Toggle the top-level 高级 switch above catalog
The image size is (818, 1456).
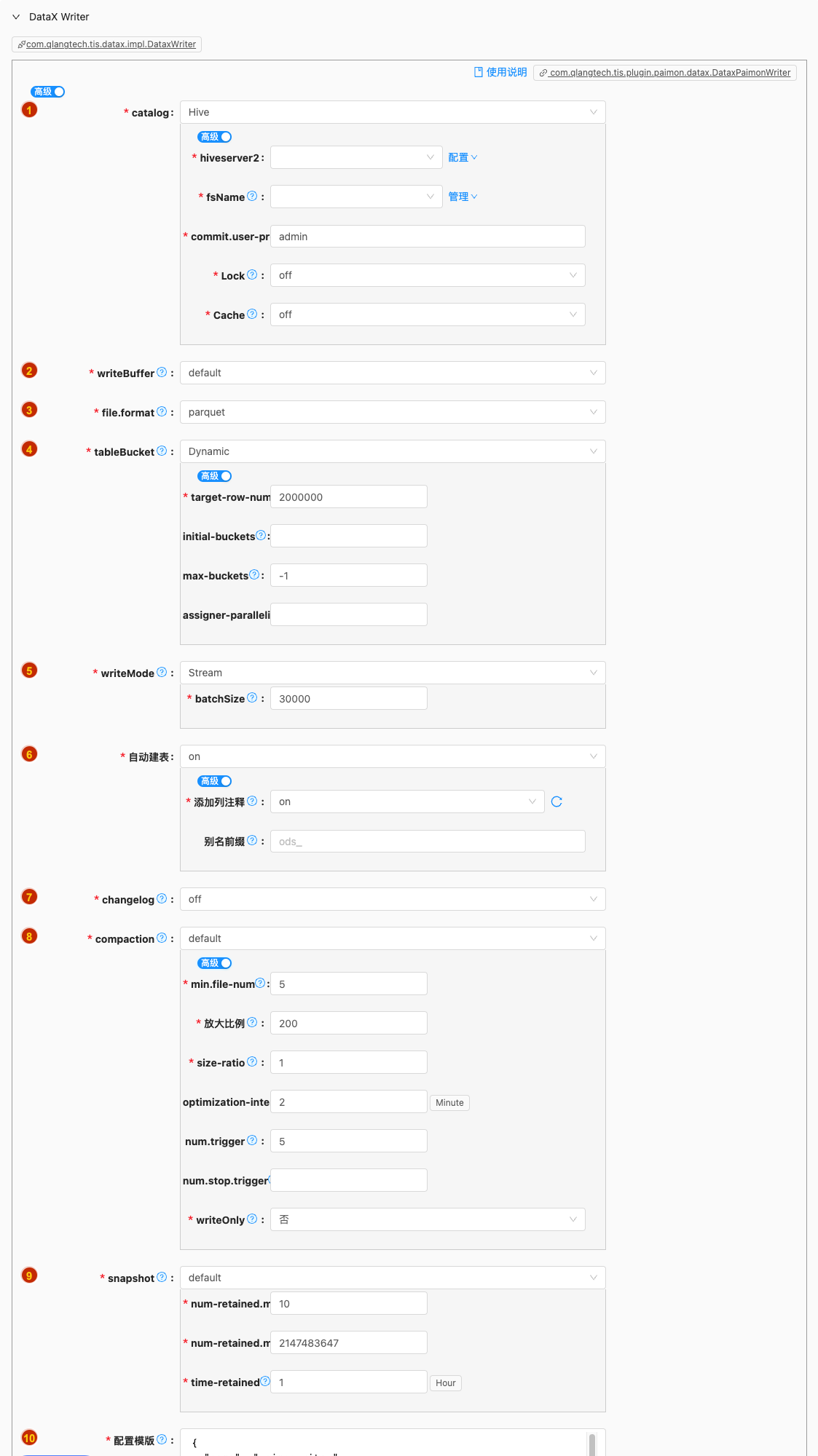point(48,92)
